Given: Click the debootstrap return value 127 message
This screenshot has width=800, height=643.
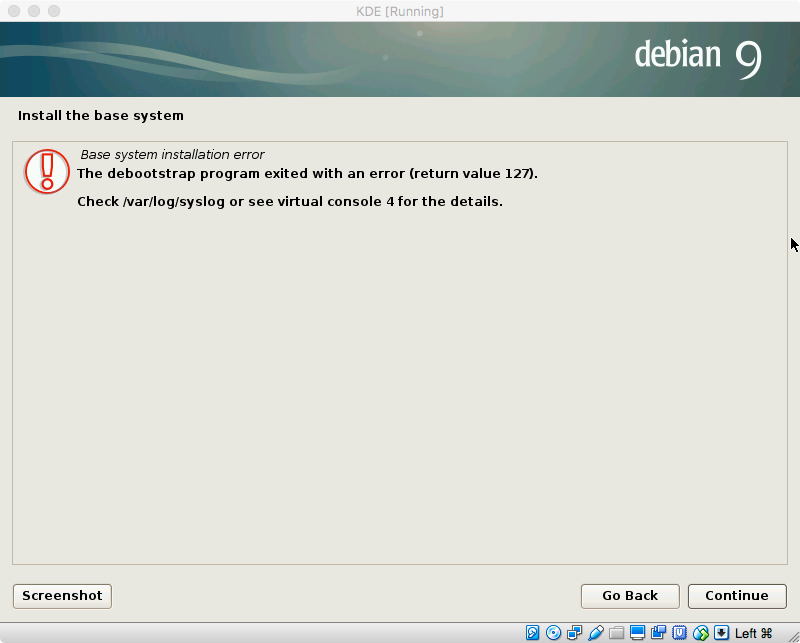Looking at the screenshot, I should (307, 174).
